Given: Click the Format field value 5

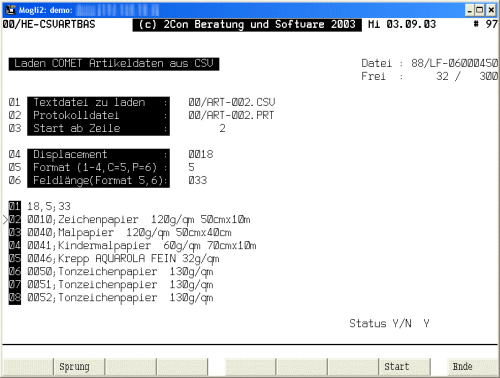Looking at the screenshot, I should pyautogui.click(x=191, y=167).
